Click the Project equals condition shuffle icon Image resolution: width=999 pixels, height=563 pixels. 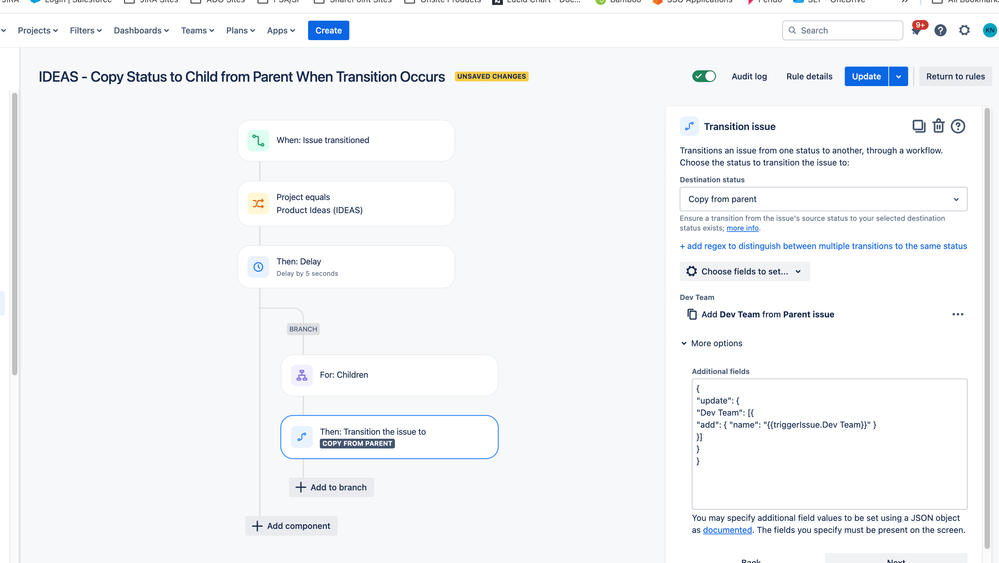tap(258, 204)
